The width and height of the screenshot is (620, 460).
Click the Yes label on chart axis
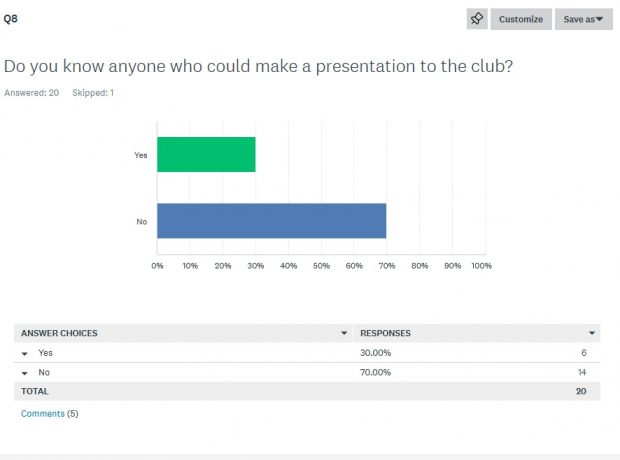pyautogui.click(x=141, y=155)
